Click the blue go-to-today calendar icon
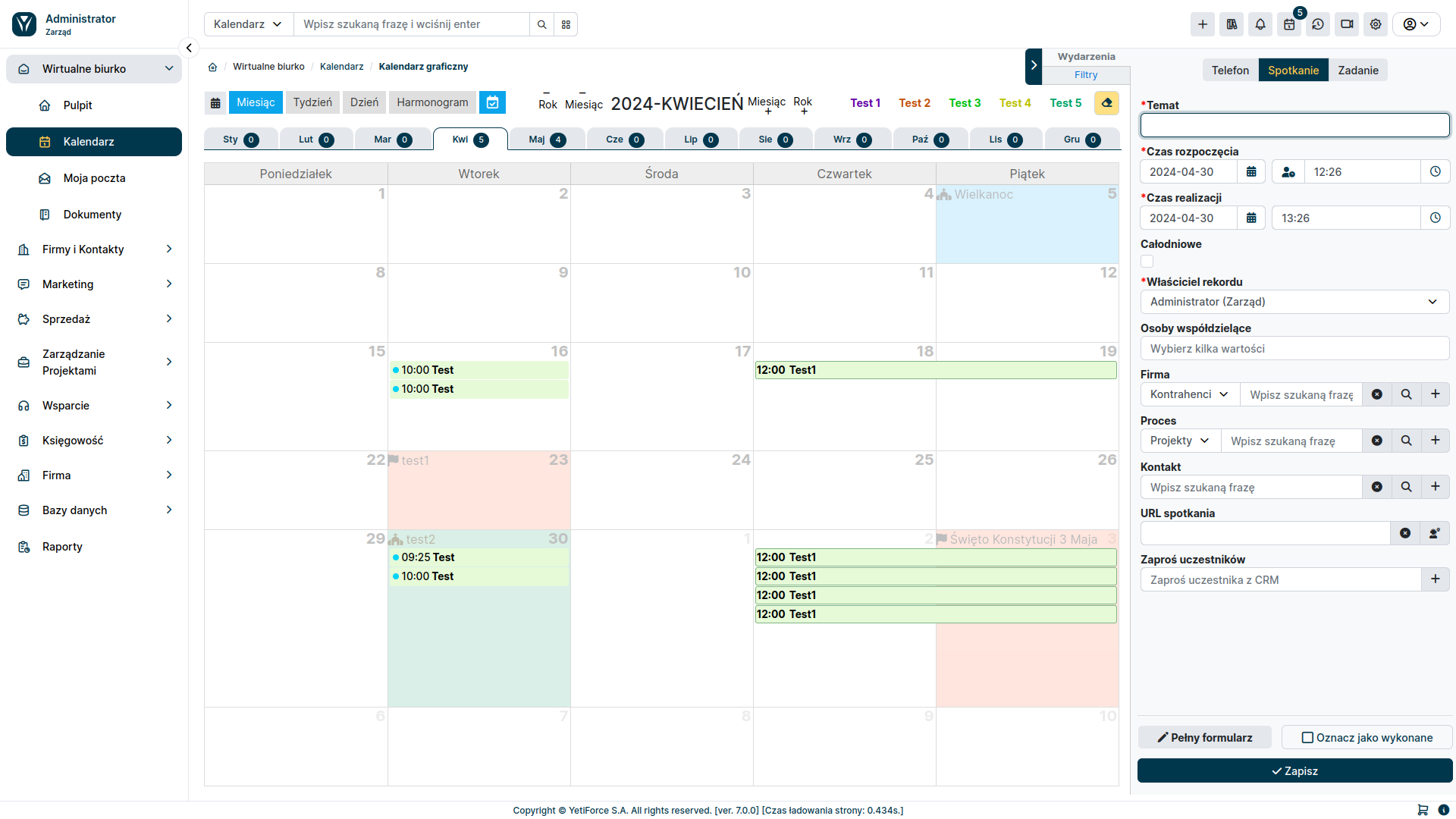 point(492,102)
